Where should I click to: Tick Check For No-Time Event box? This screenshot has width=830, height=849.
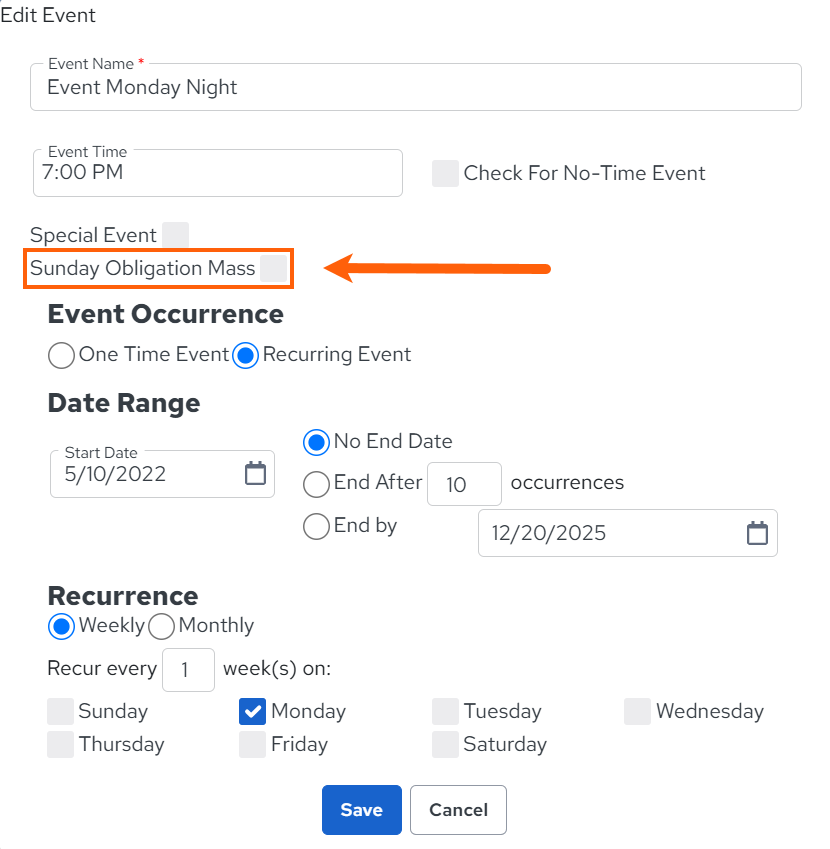pyautogui.click(x=445, y=173)
